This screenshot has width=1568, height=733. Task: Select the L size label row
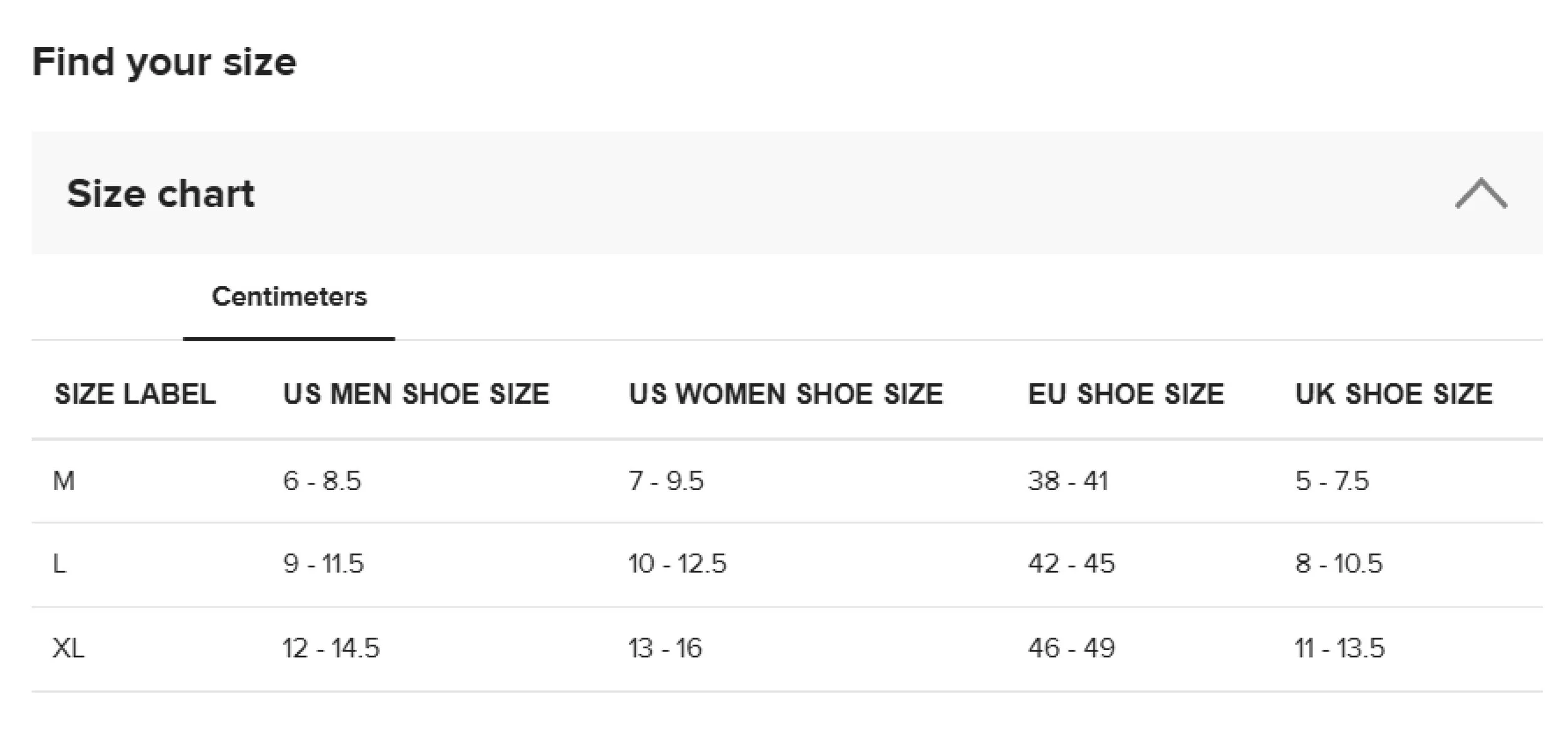coord(60,564)
